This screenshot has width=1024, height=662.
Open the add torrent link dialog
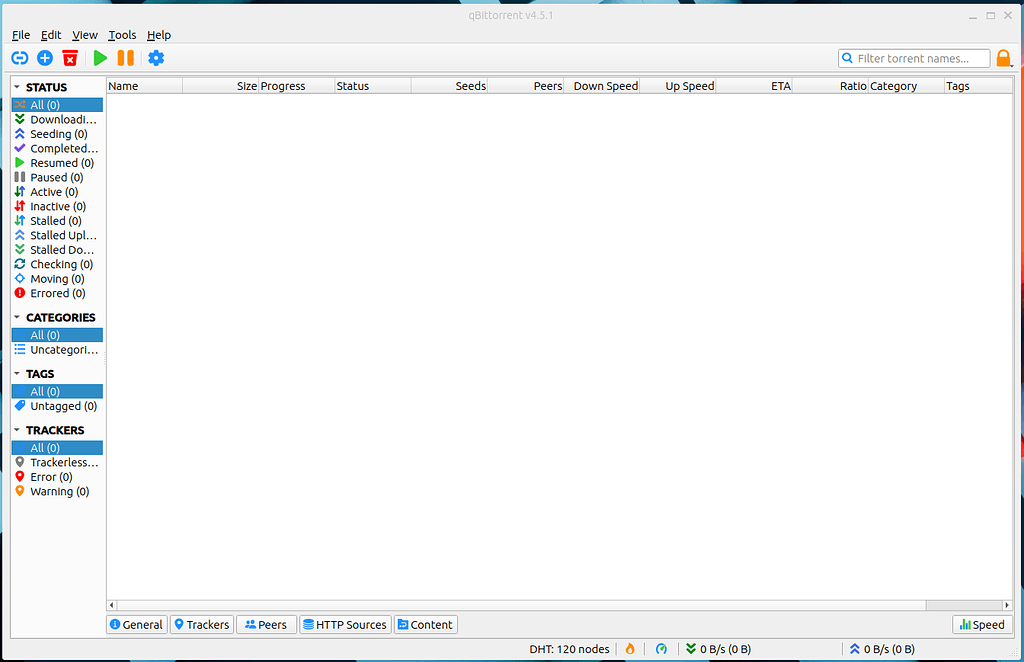(19, 58)
